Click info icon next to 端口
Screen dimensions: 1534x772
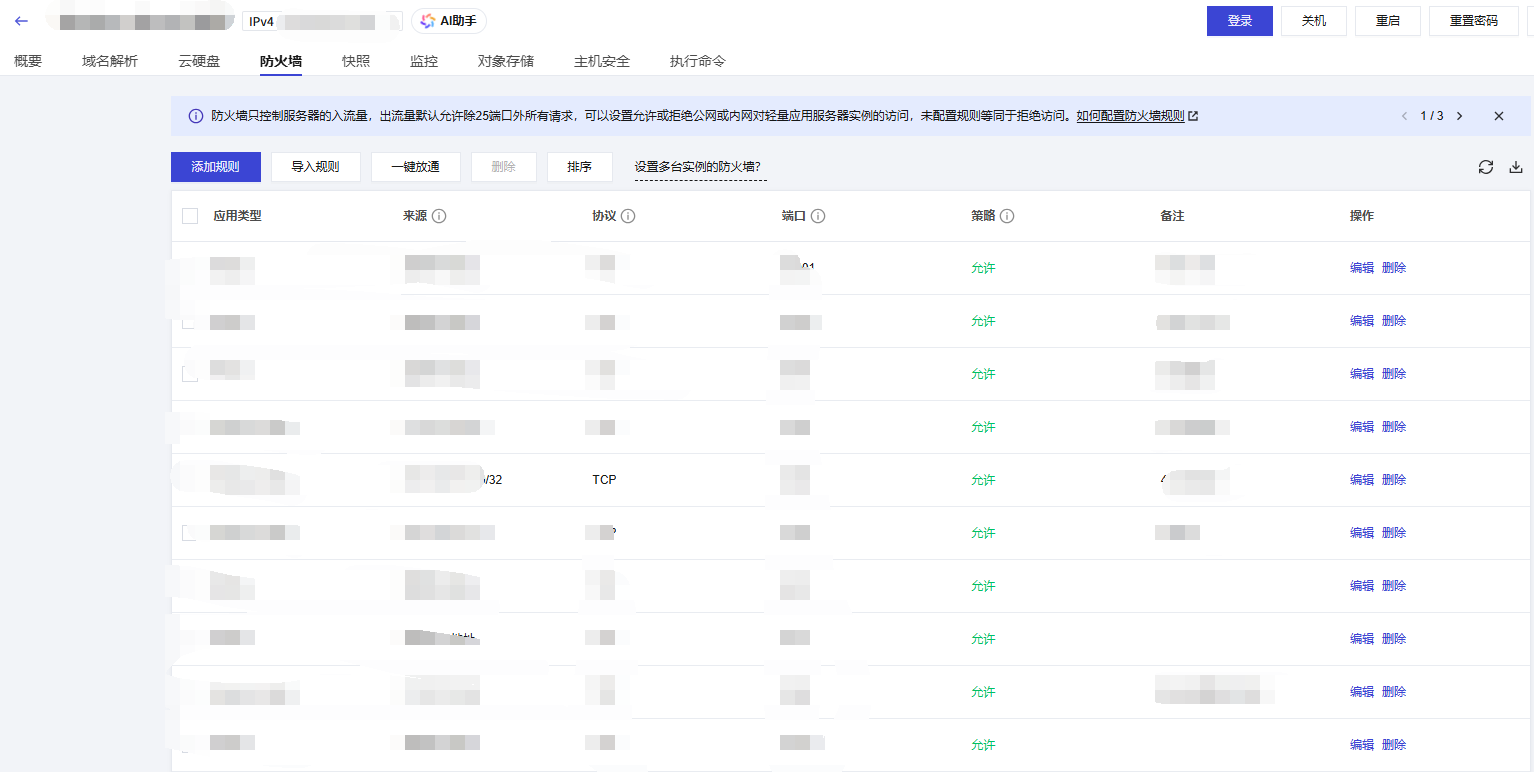pyautogui.click(x=818, y=216)
